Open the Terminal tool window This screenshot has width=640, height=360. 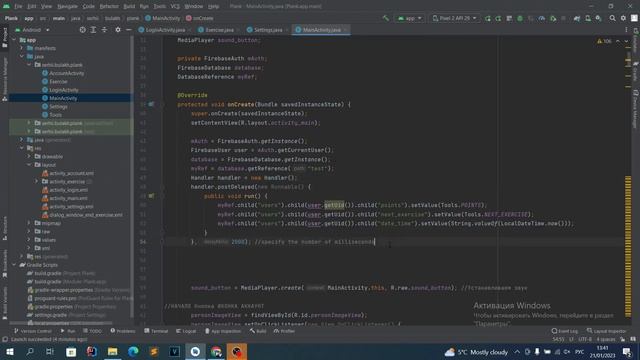pos(156,331)
